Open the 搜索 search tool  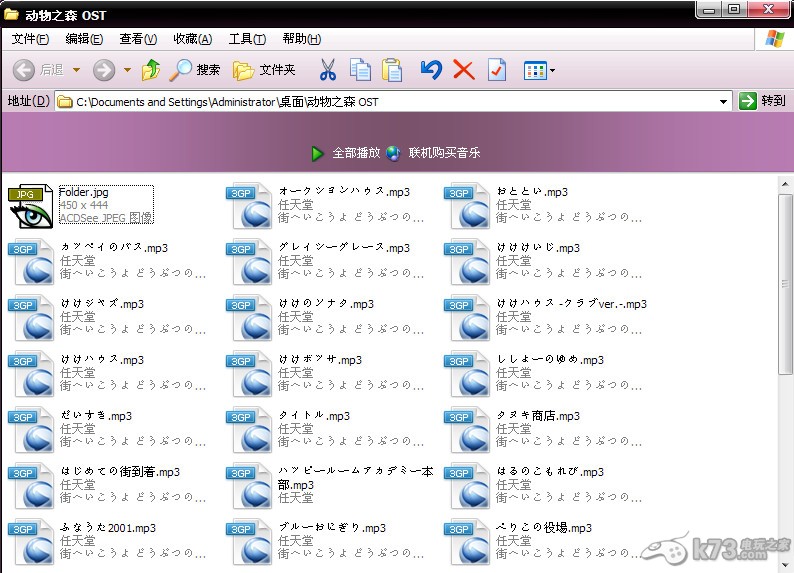(x=195, y=70)
